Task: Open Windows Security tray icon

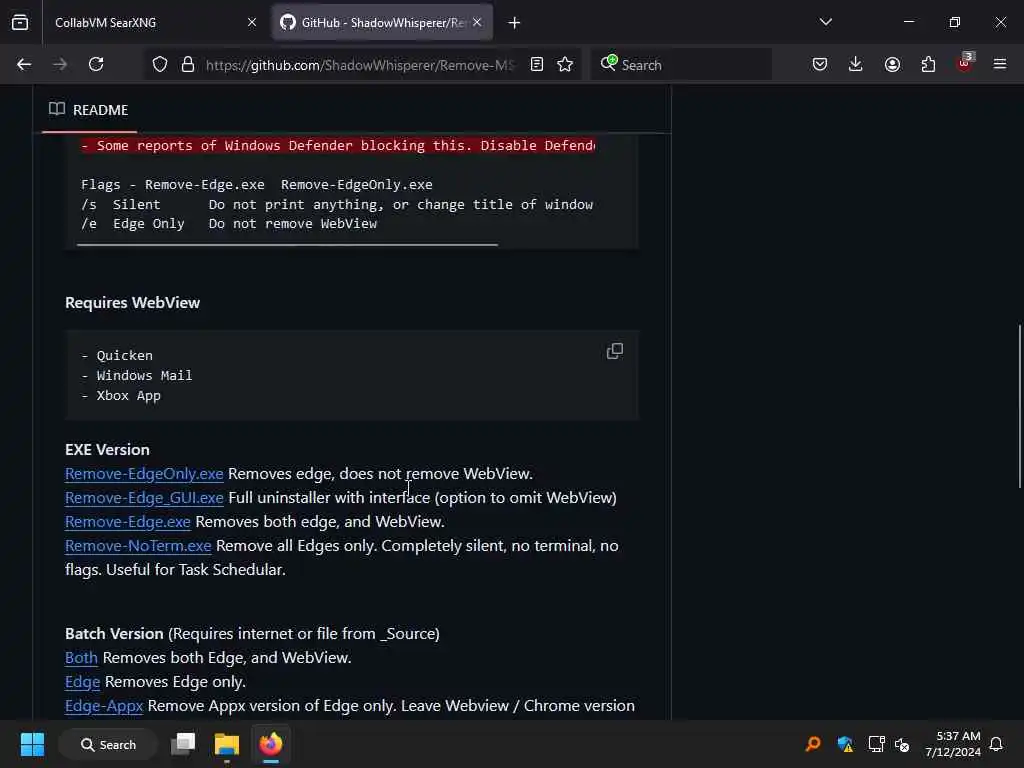Action: point(845,744)
